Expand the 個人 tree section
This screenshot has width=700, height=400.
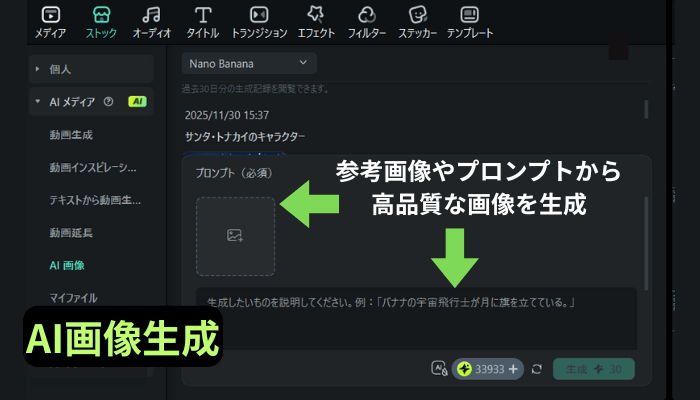coord(38,69)
